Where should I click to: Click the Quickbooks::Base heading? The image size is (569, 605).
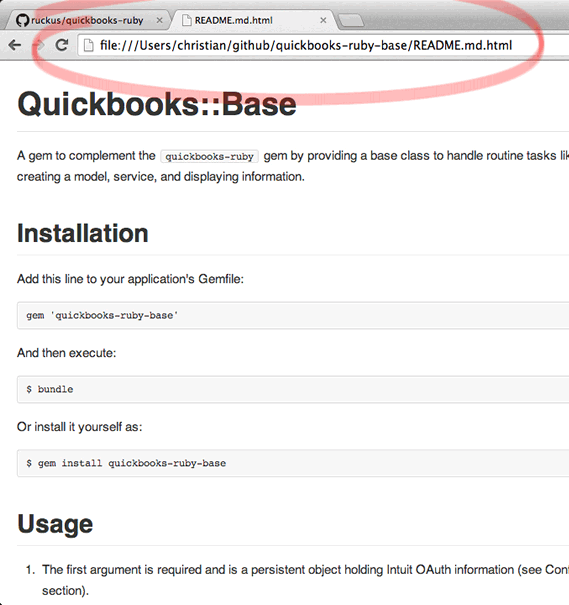(x=157, y=104)
